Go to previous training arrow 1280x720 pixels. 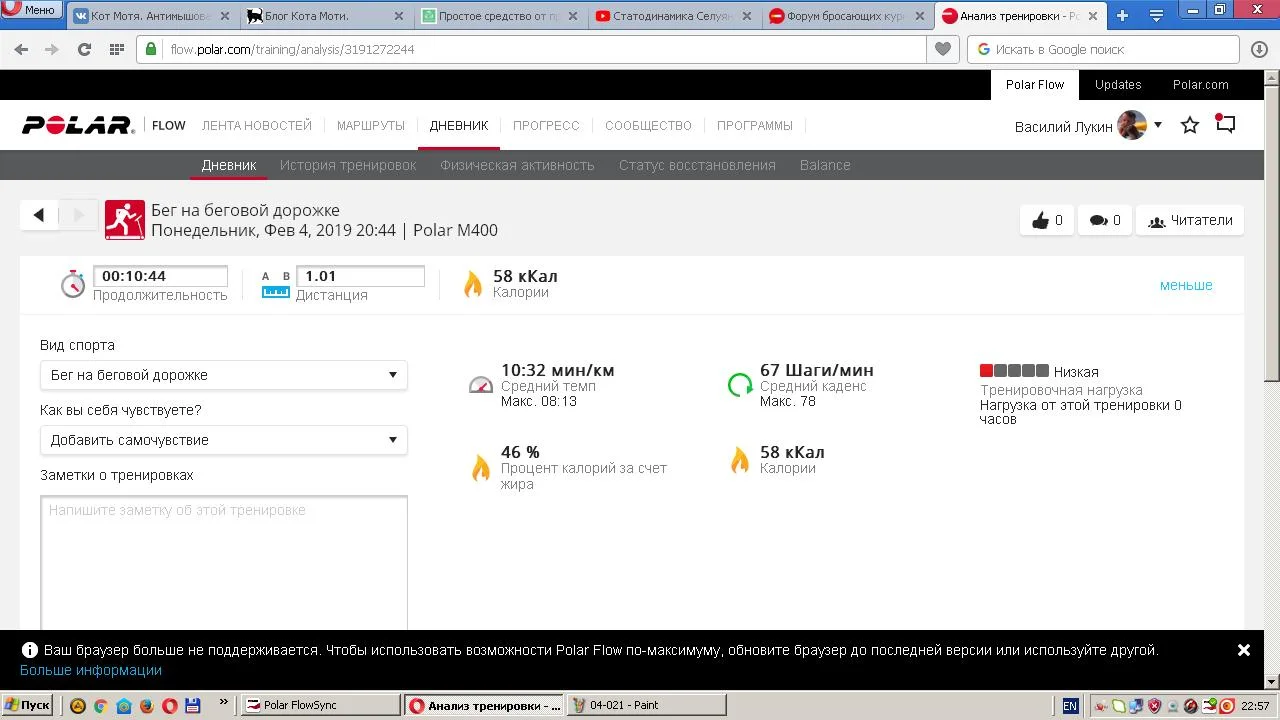click(x=39, y=215)
